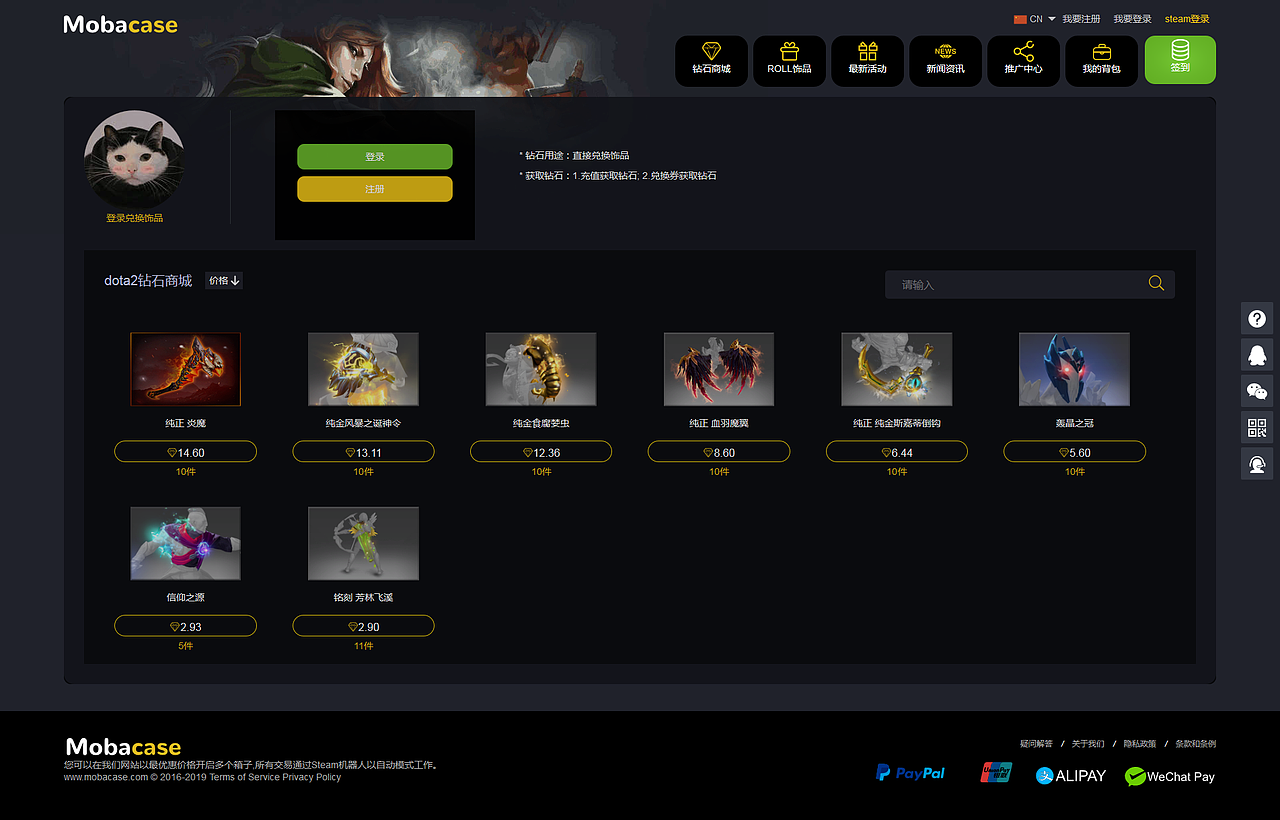
Task: Go to 最新活动 events page
Action: [867, 61]
